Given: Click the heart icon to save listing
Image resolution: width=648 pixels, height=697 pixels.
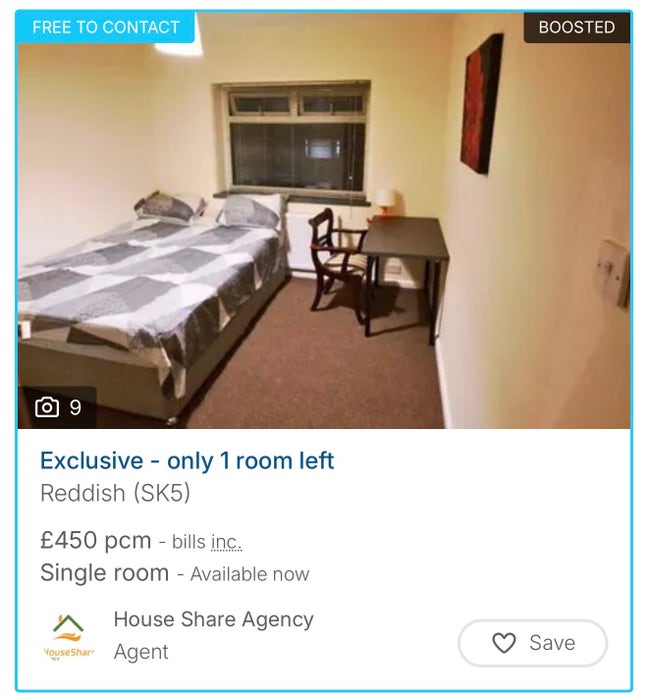Looking at the screenshot, I should pos(504,643).
